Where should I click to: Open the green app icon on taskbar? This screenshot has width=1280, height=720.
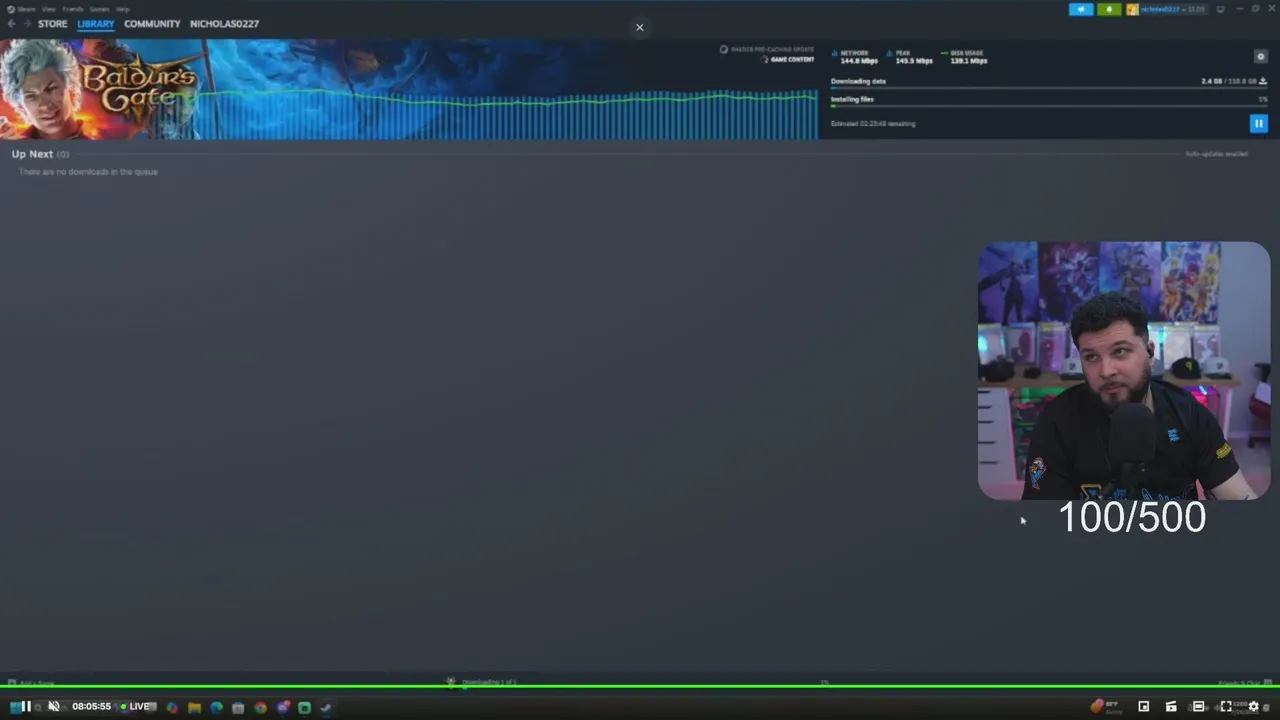tap(304, 708)
